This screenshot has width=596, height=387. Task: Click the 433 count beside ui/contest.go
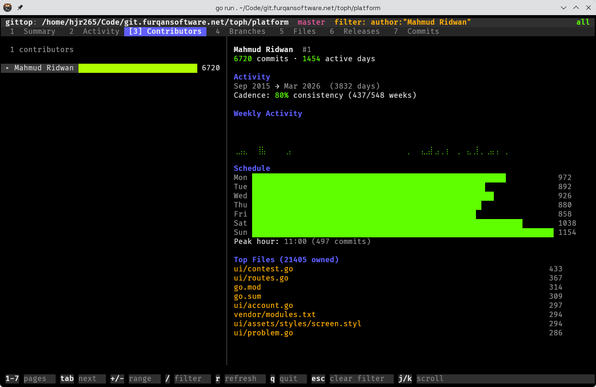tap(556, 269)
